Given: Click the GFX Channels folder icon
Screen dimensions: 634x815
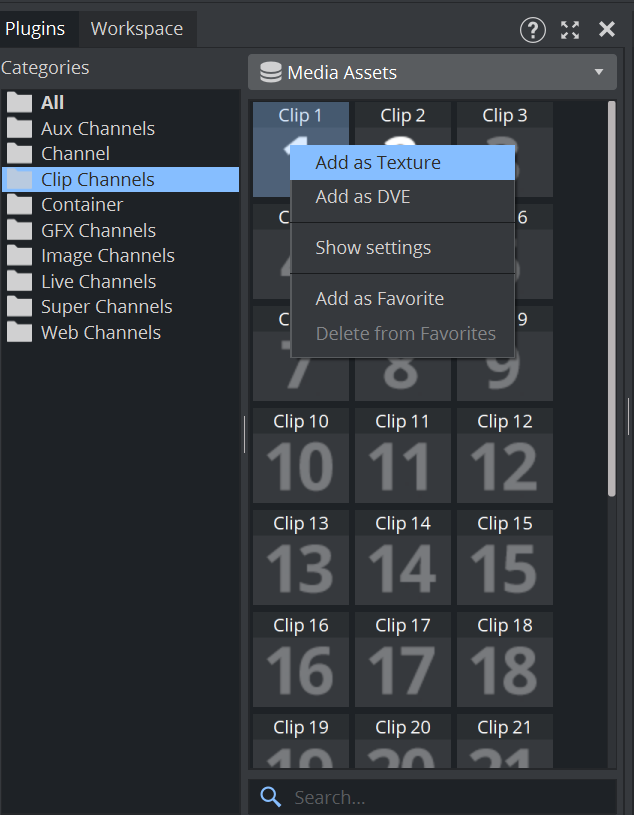Looking at the screenshot, I should [x=20, y=230].
